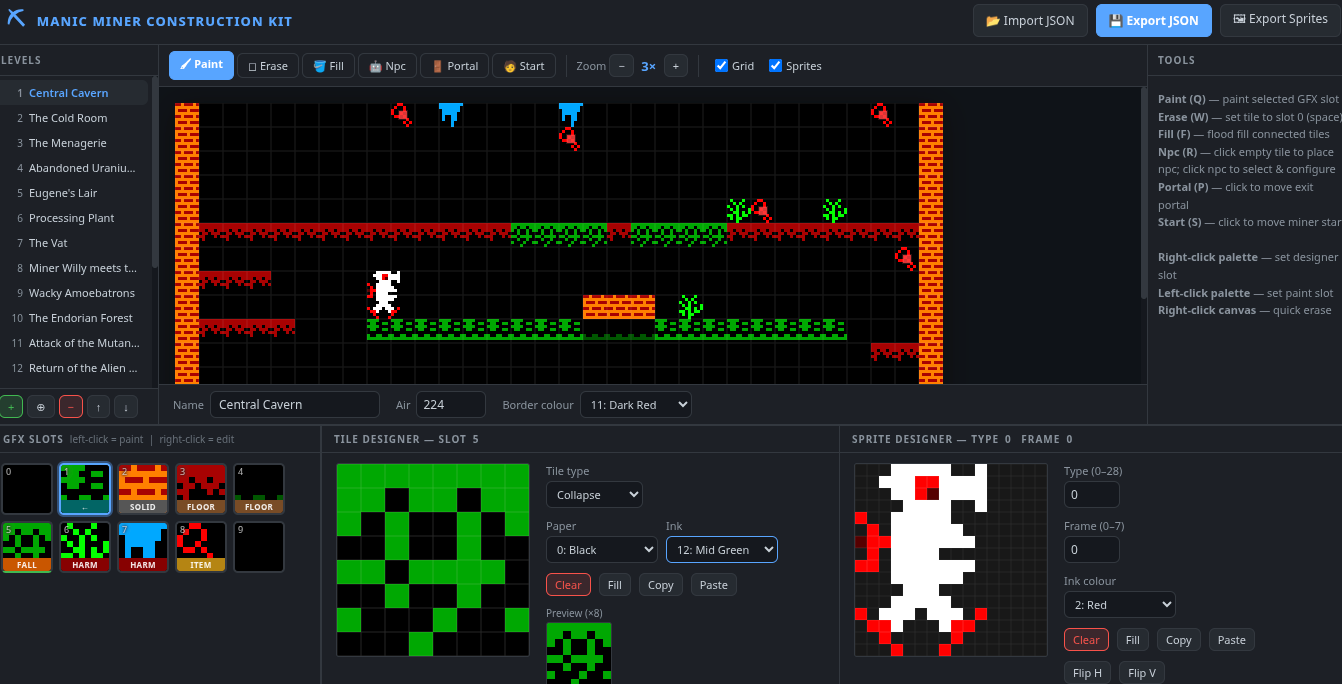Add a new level with green plus

click(x=12, y=407)
